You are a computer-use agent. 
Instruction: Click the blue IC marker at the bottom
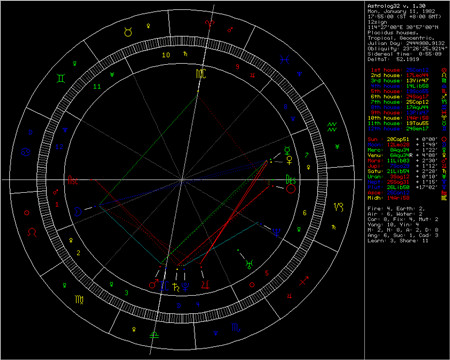click(x=164, y=286)
